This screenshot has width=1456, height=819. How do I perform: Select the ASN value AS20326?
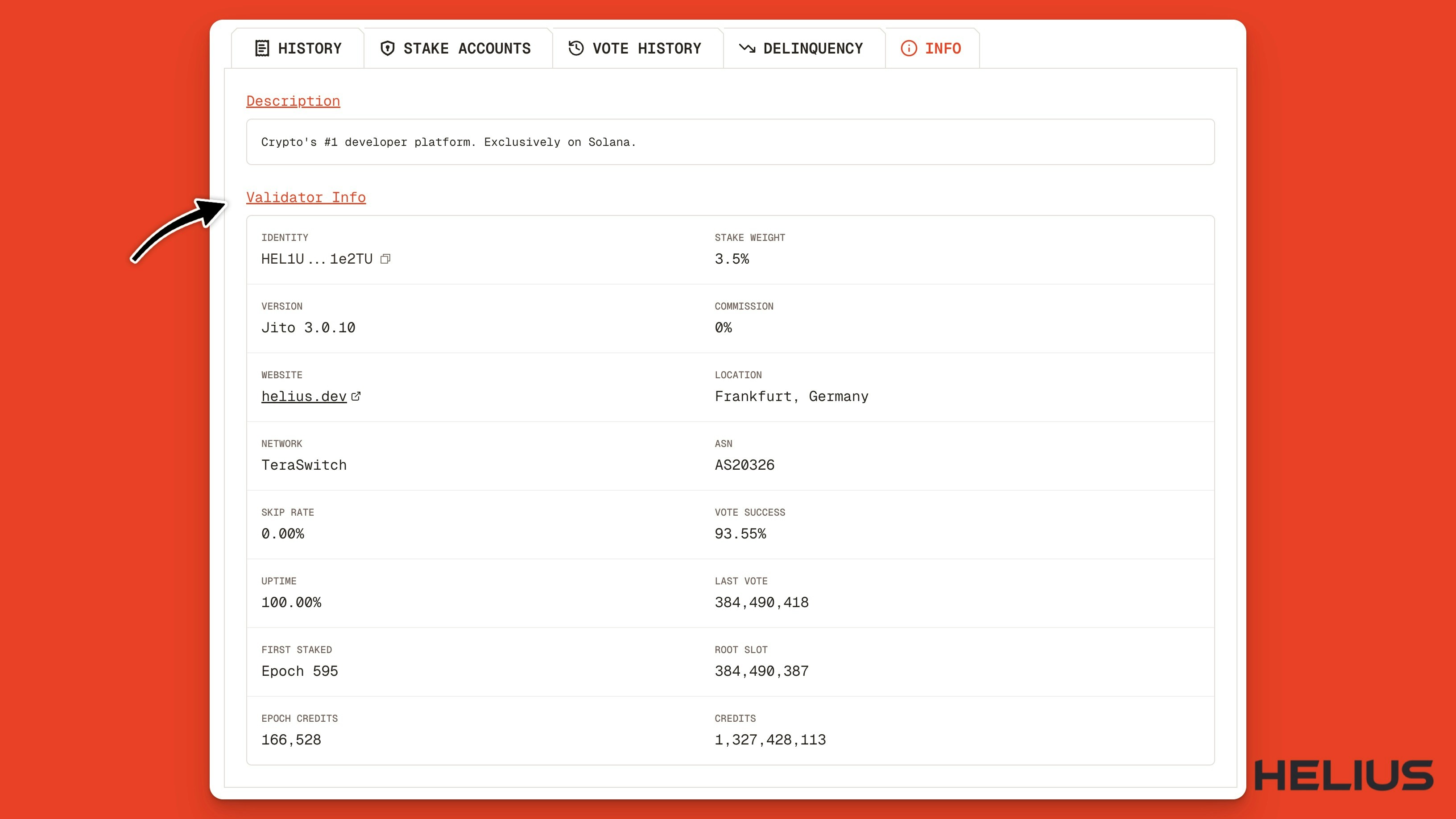click(745, 465)
